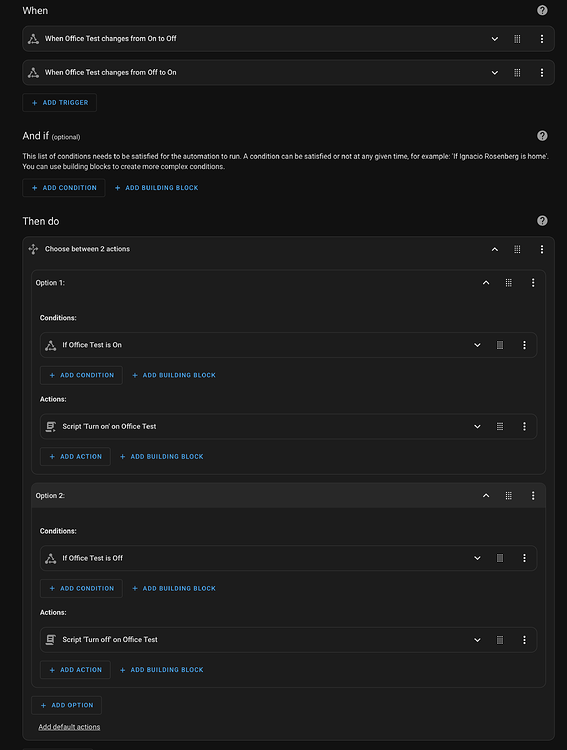Screen dimensions: 567x750
Task: Expand If Office Test is Off condition
Action: [x=477, y=558]
